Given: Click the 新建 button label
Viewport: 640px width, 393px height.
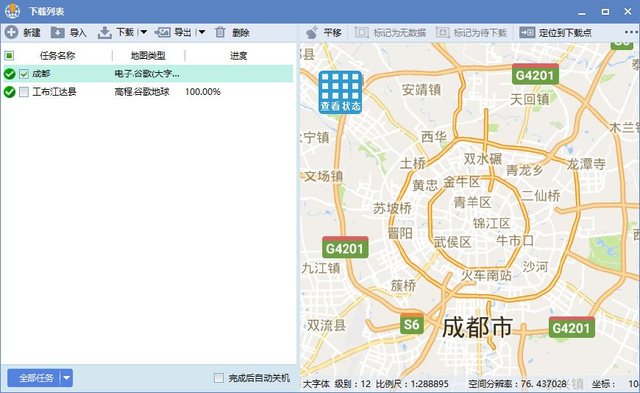Looking at the screenshot, I should [x=32, y=33].
